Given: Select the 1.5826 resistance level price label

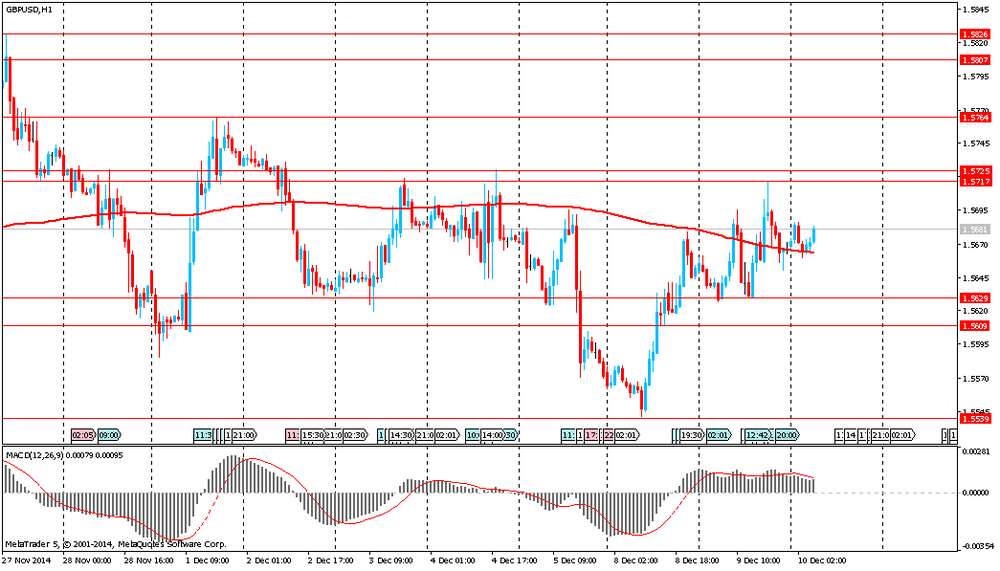Looking at the screenshot, I should (x=974, y=34).
